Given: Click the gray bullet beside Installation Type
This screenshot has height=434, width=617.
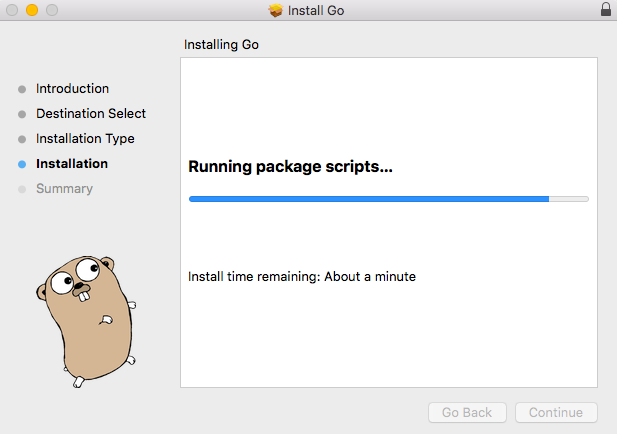Looking at the screenshot, I should click(22, 139).
